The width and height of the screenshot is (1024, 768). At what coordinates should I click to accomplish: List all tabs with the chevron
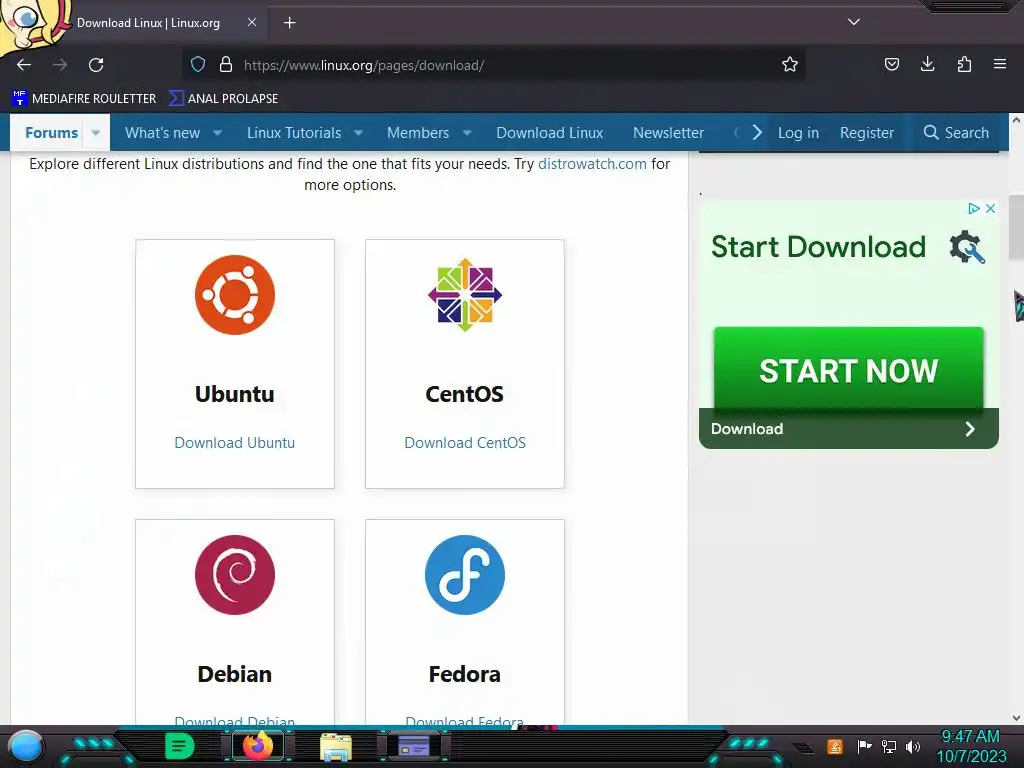tap(854, 22)
